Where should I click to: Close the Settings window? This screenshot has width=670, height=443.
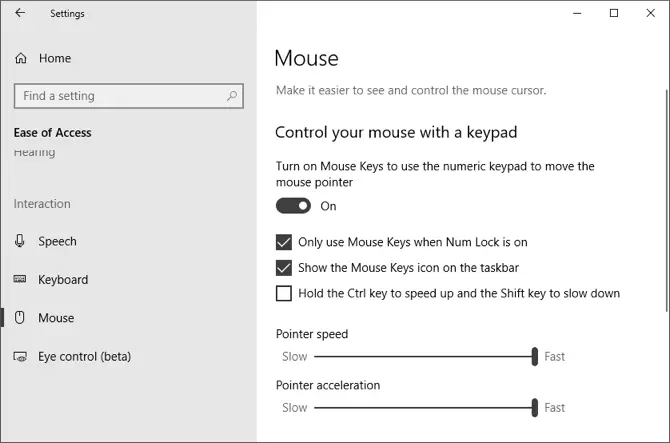pos(650,13)
